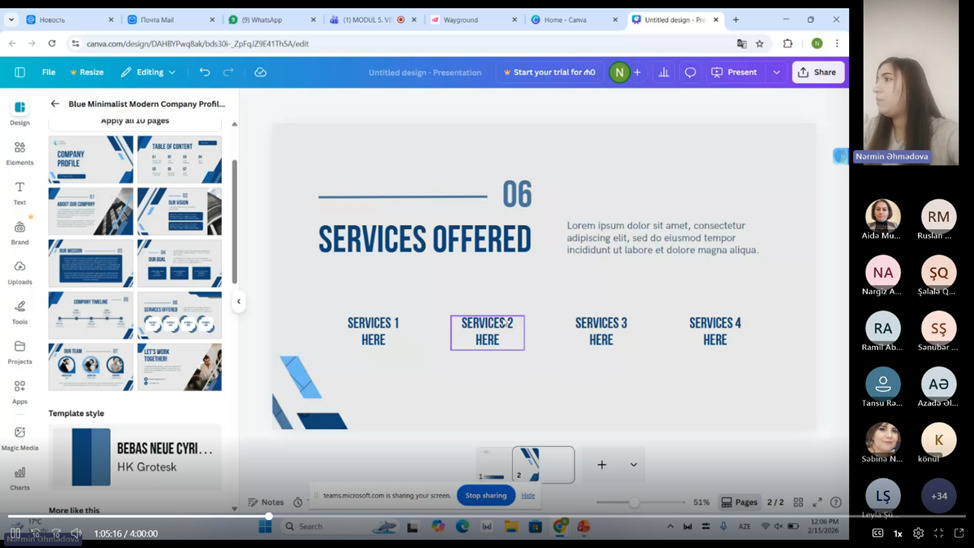
Task: Toggle grid view of pages
Action: [798, 502]
